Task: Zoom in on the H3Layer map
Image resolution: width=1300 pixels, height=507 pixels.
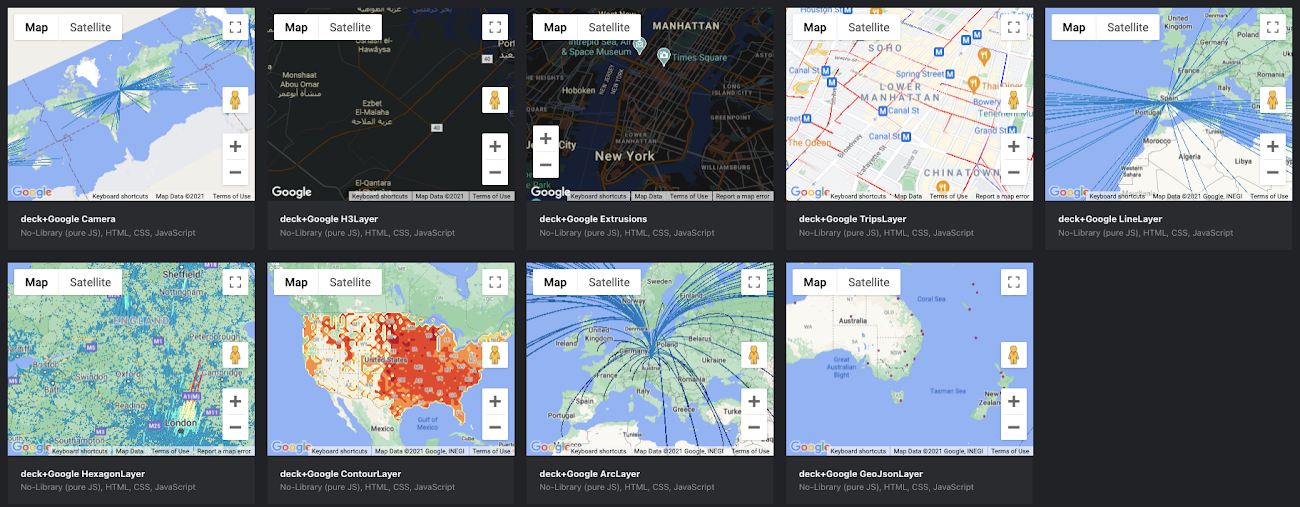Action: pos(495,146)
